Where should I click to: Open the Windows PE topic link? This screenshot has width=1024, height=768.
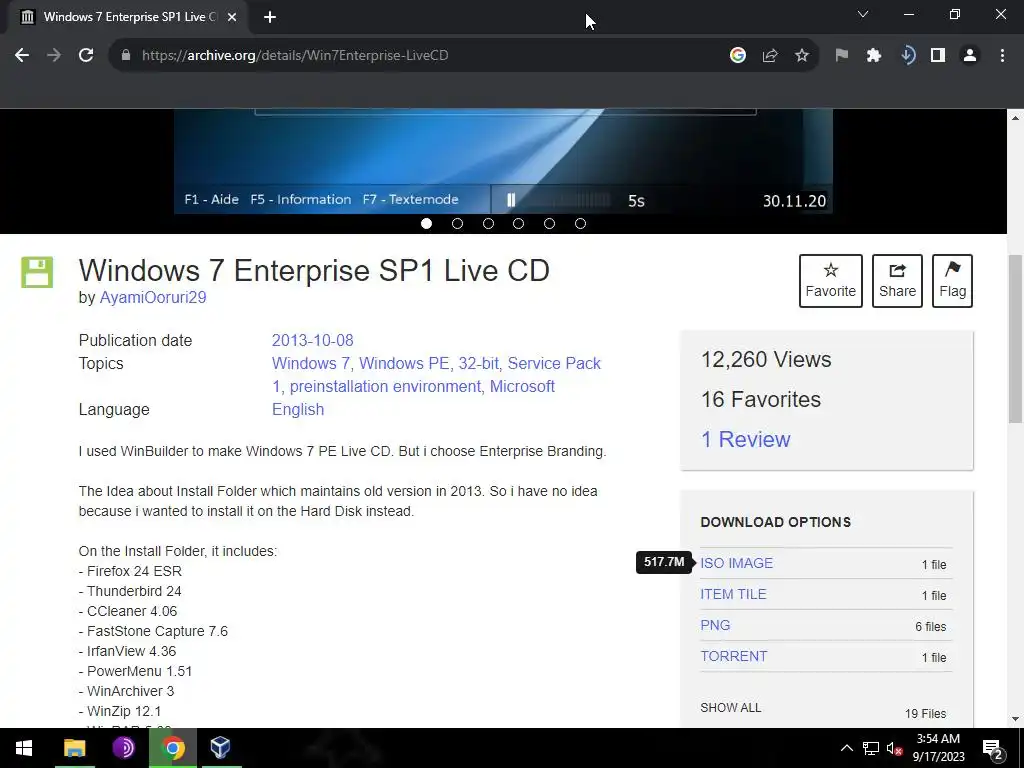[x=404, y=363]
